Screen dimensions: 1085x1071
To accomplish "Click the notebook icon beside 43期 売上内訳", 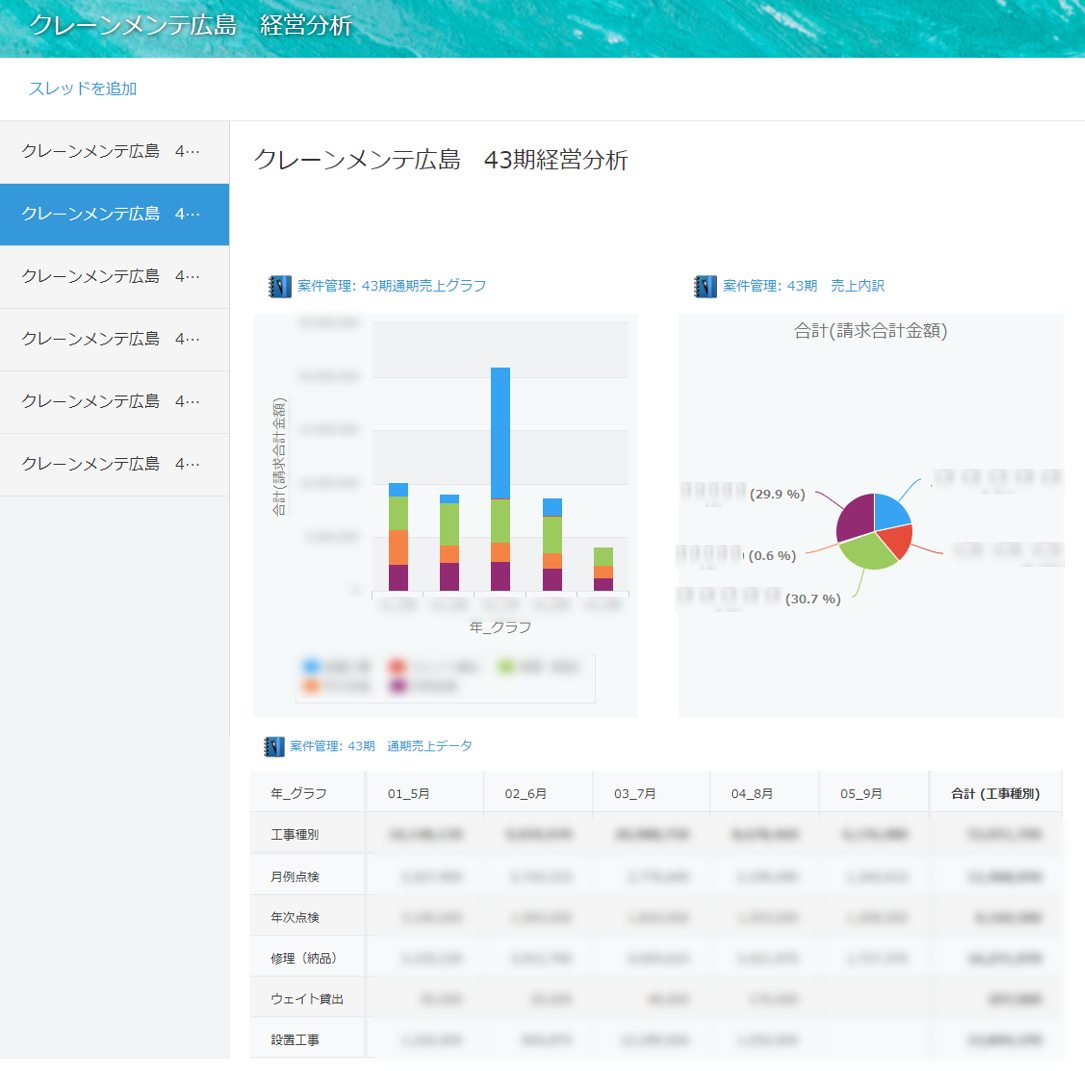I will pos(705,287).
